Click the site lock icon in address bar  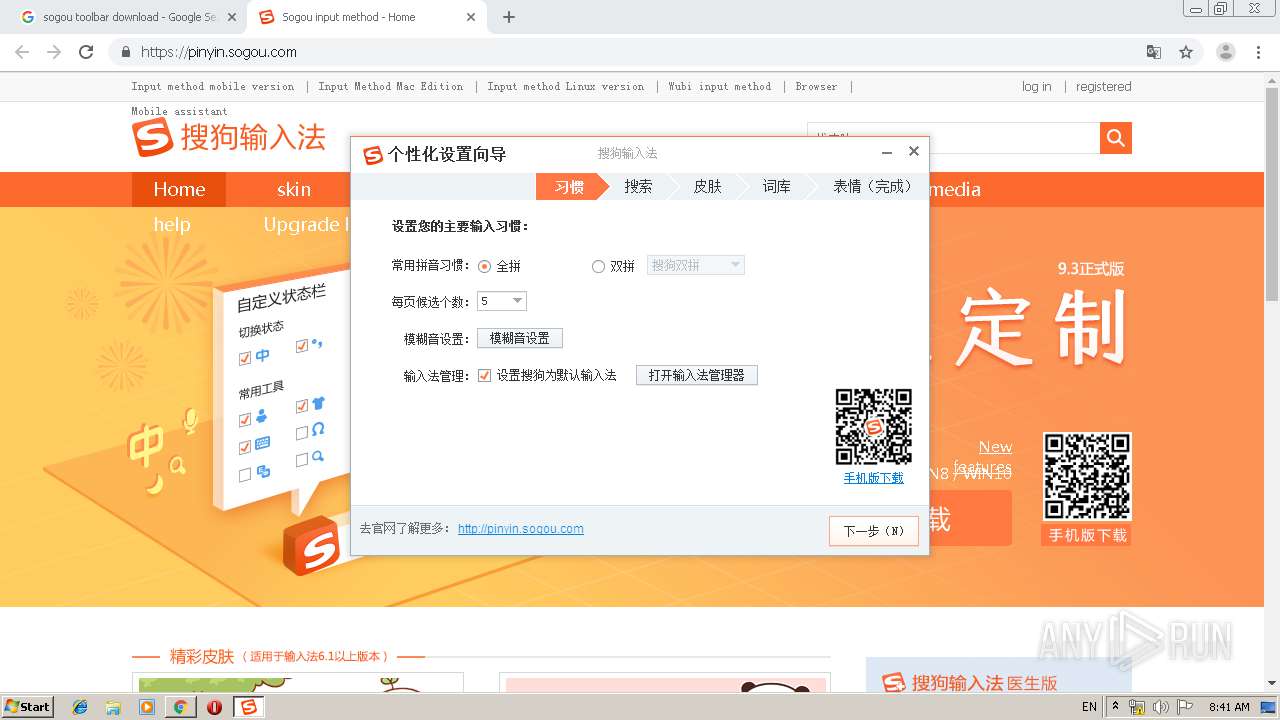pos(126,52)
